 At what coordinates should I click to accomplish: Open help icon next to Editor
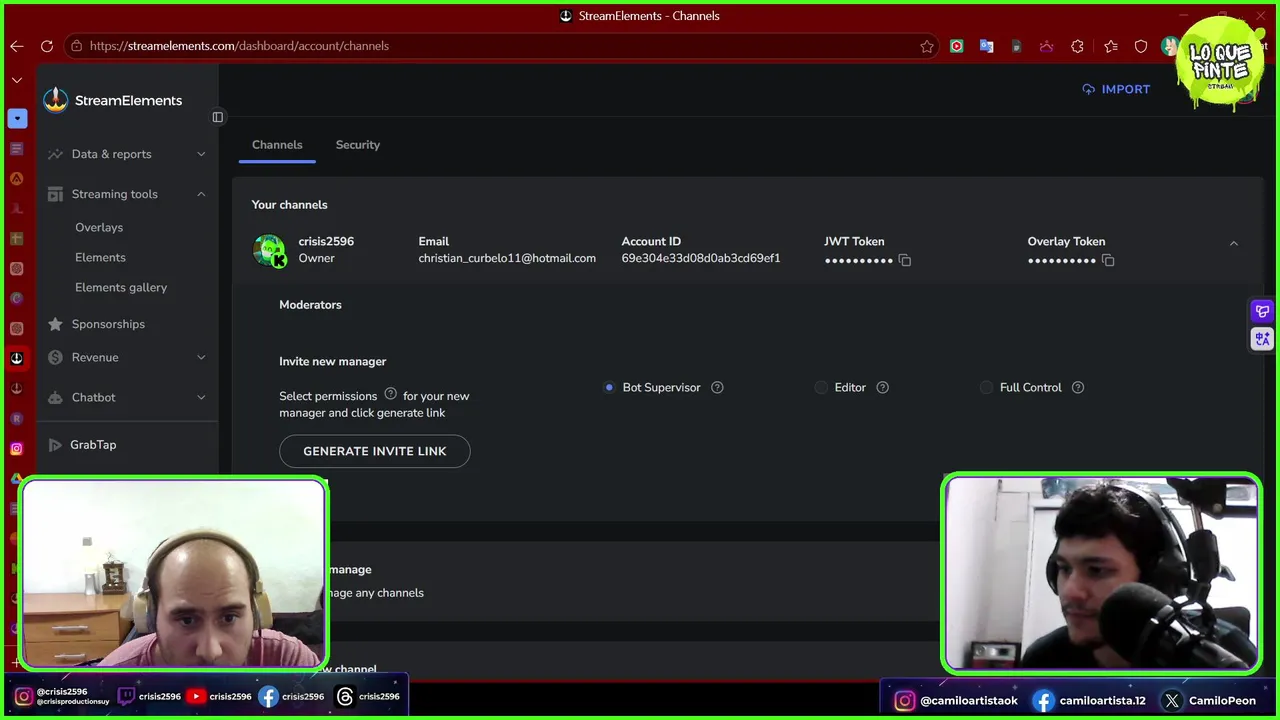pyautogui.click(x=882, y=387)
